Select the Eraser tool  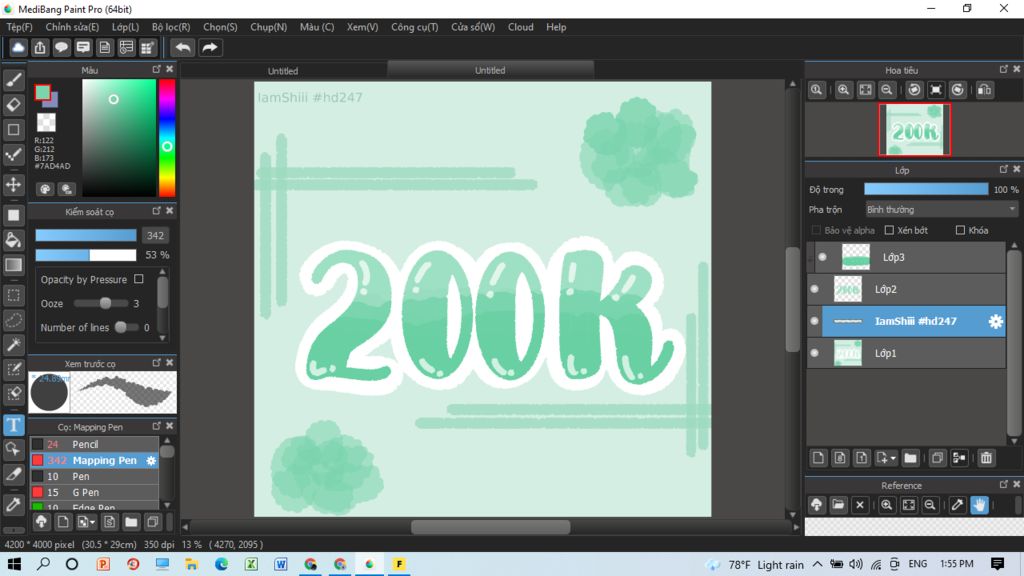coord(14,104)
